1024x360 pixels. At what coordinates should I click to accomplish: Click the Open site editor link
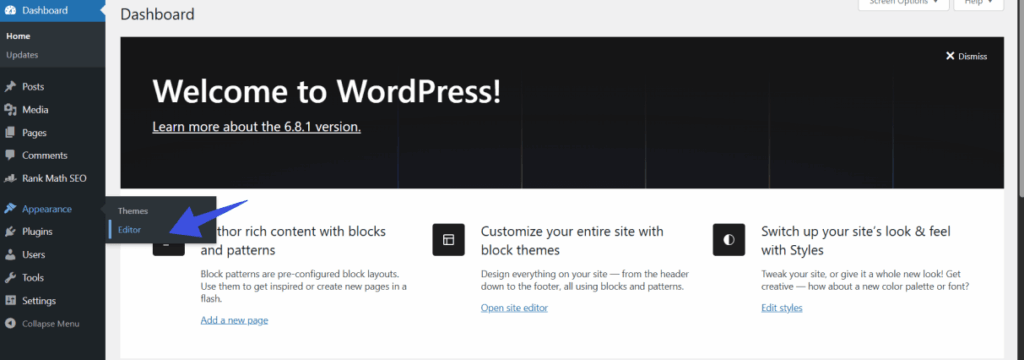pos(515,308)
